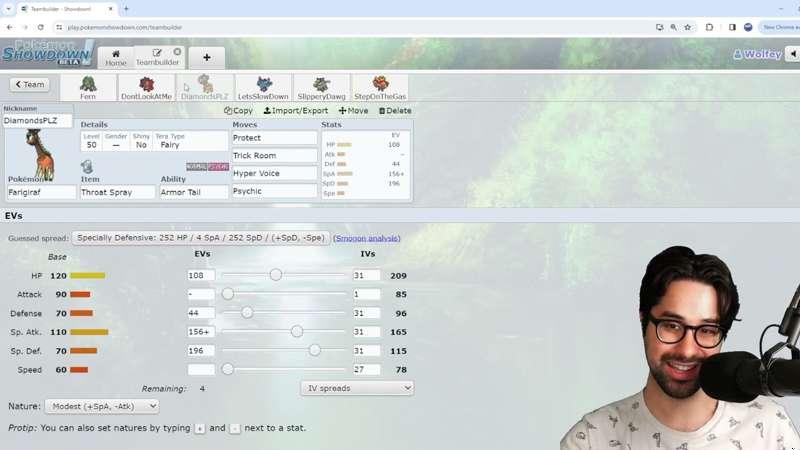800x450 pixels.
Task: Open the Details panel level and tera
Action: pyautogui.click(x=154, y=141)
